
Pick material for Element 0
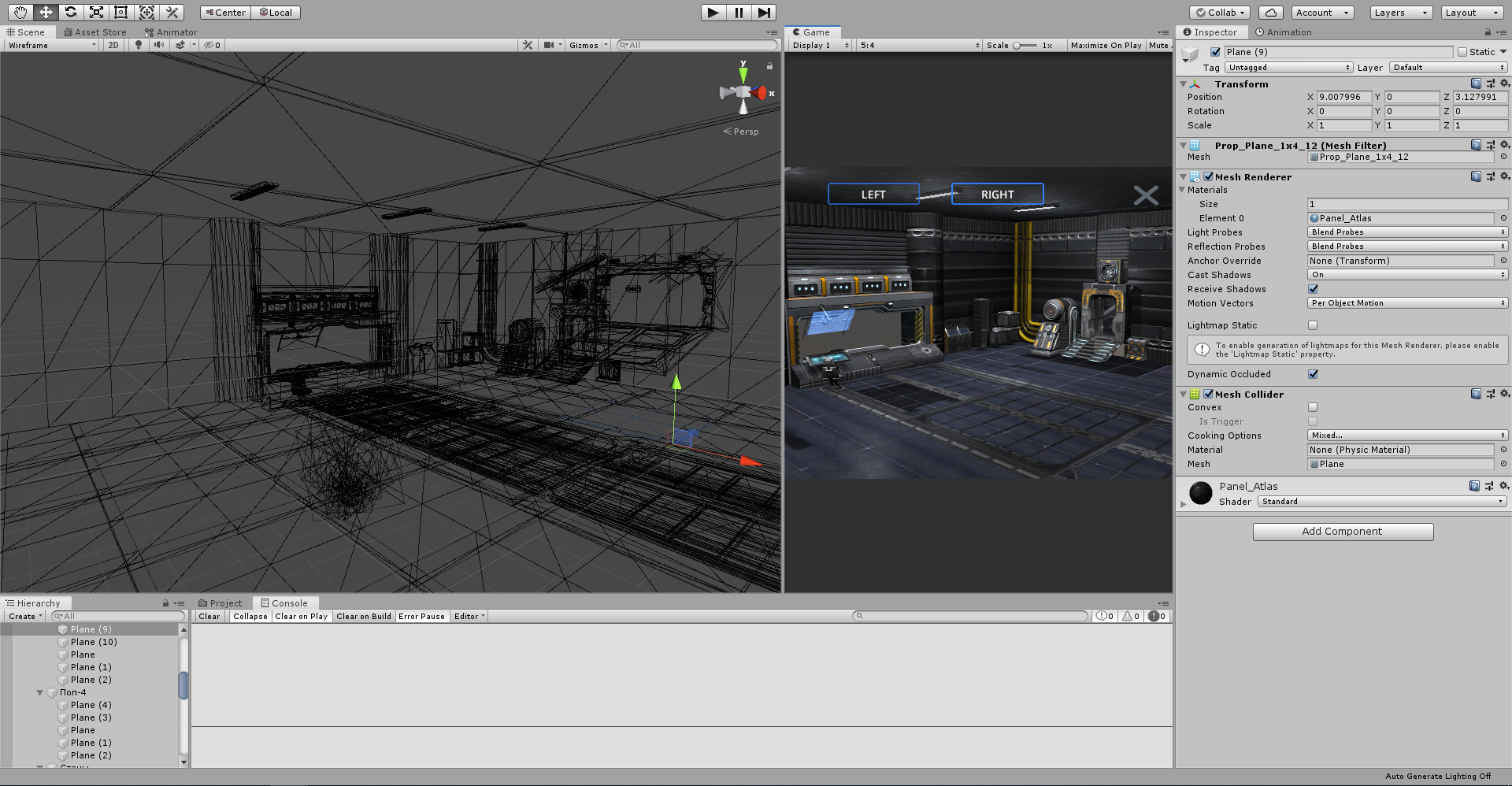point(1503,218)
